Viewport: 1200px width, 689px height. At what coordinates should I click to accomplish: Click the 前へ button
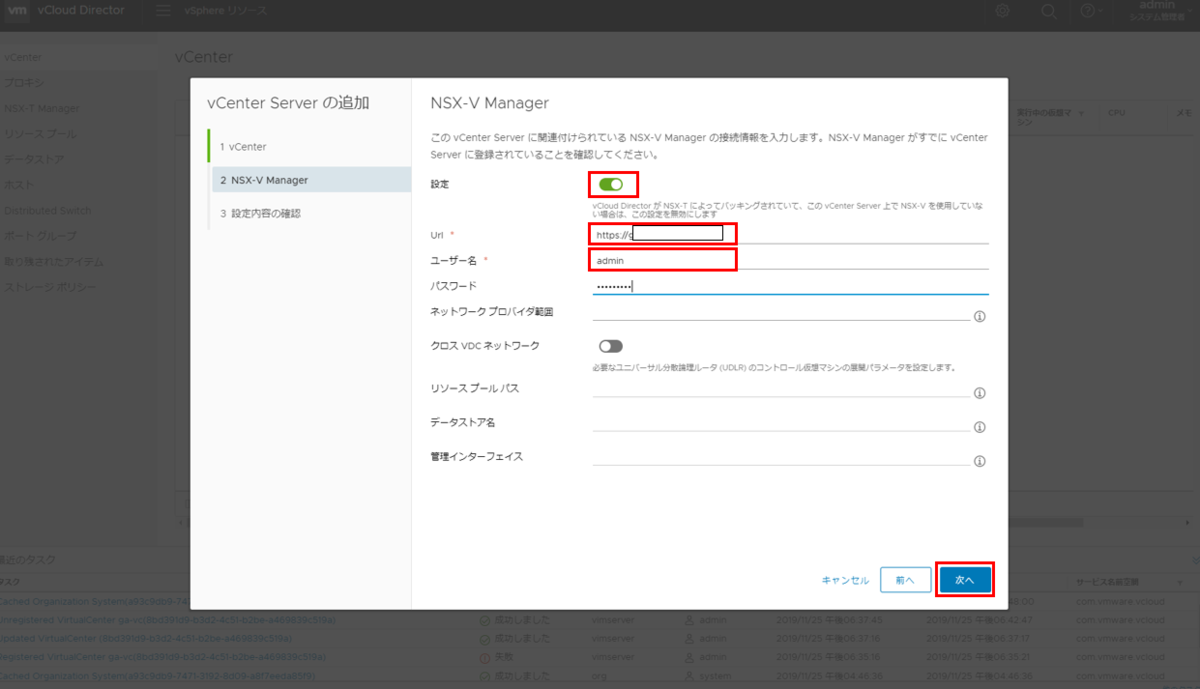tap(905, 580)
